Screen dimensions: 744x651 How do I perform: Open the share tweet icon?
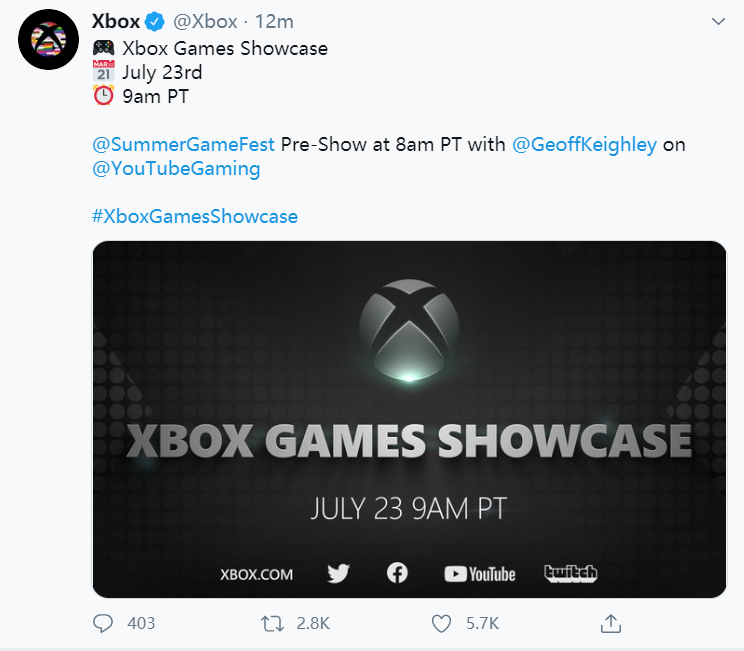point(610,623)
